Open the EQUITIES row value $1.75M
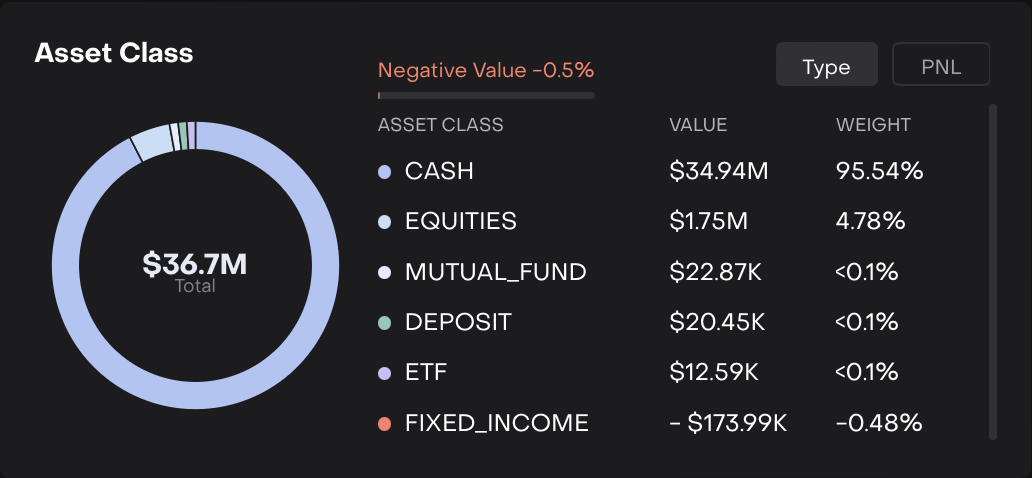 click(708, 222)
